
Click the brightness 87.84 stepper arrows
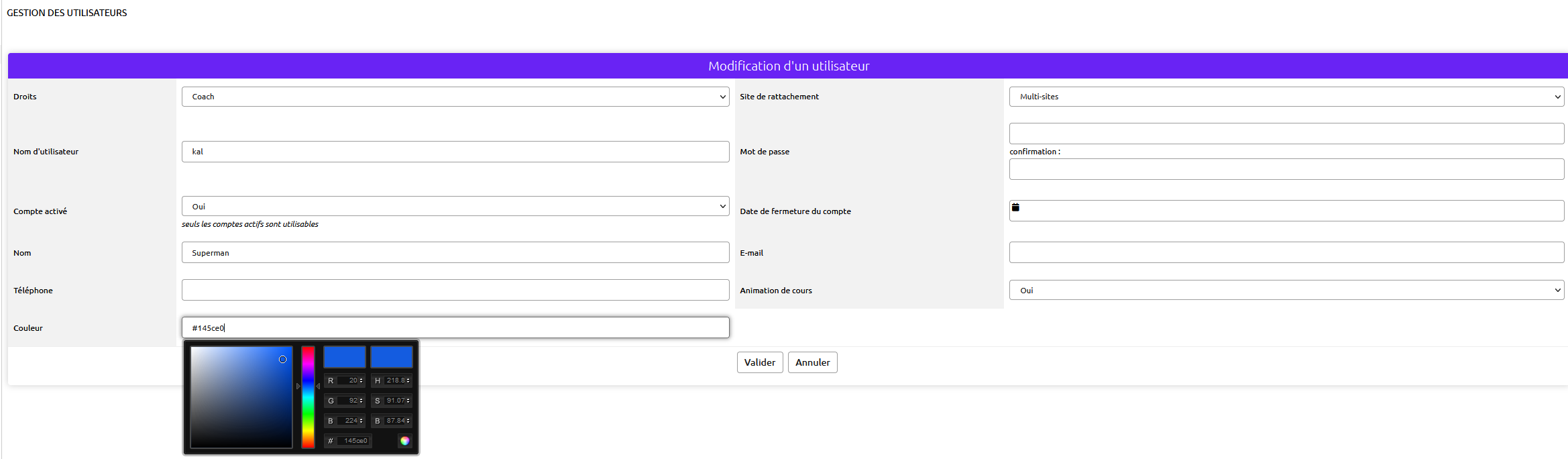tap(408, 421)
